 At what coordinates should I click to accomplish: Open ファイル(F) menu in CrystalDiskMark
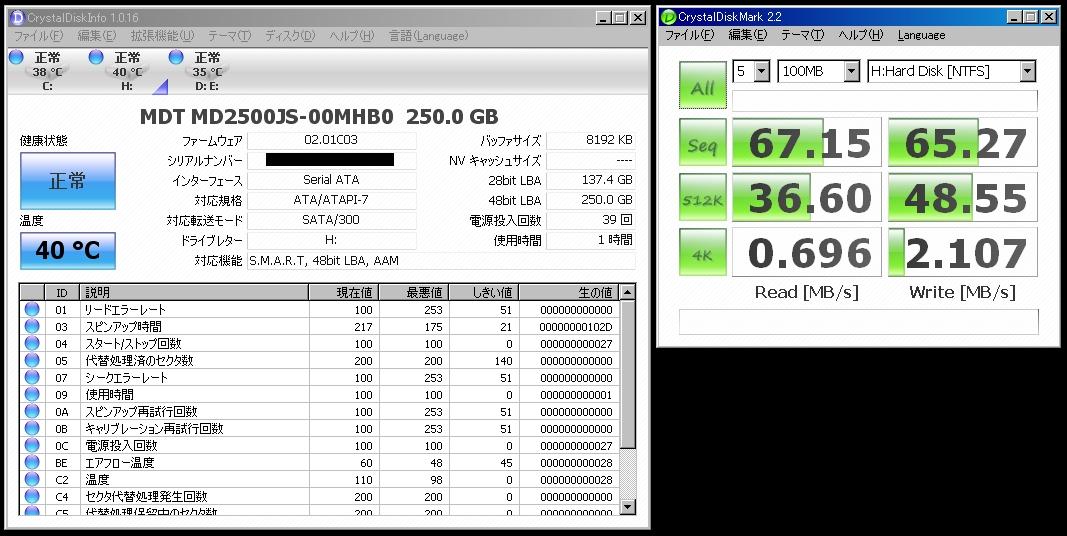pyautogui.click(x=689, y=35)
